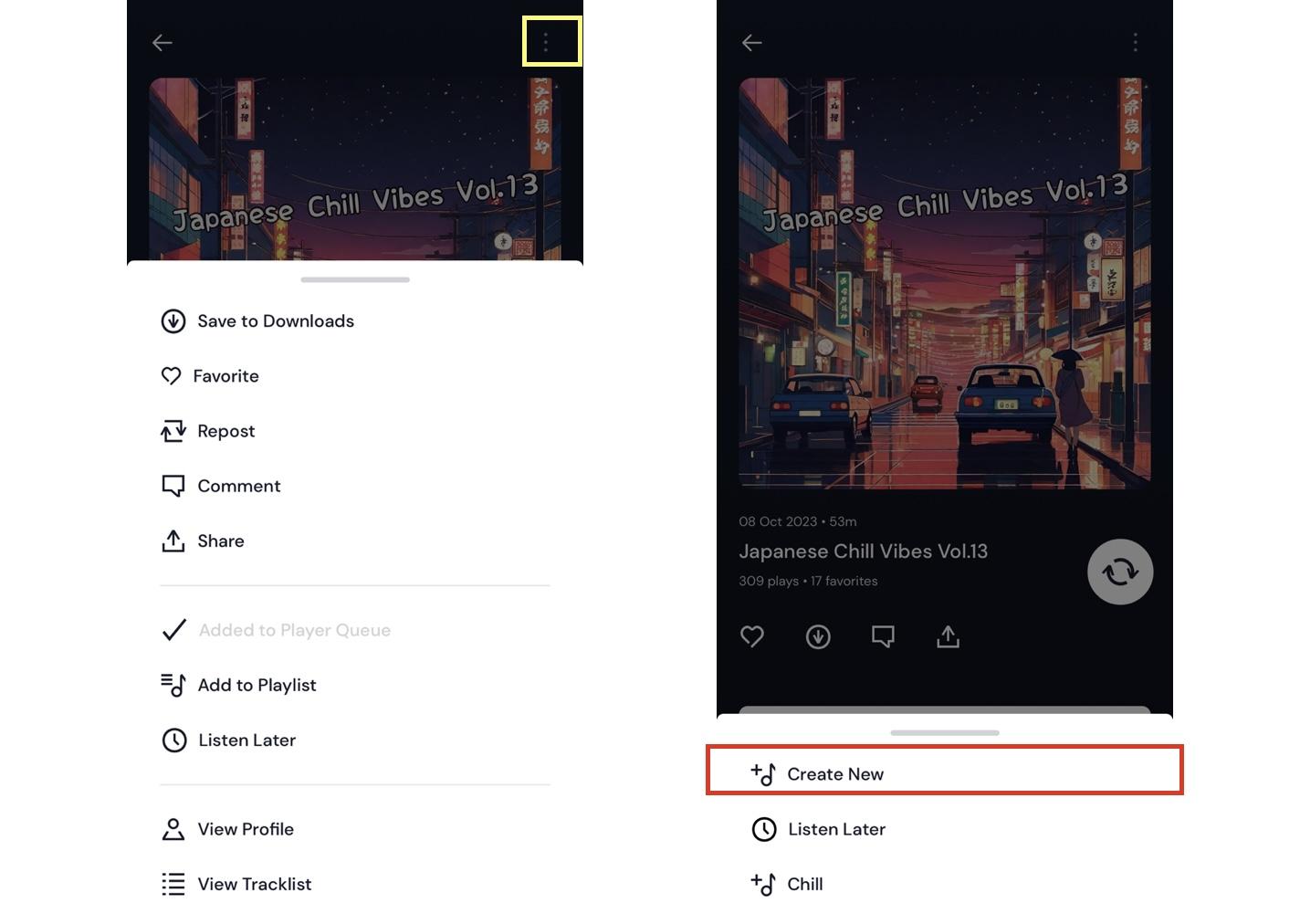Image resolution: width=1300 pixels, height=924 pixels.
Task: Click speech bubble icon beside Comment
Action: point(173,486)
